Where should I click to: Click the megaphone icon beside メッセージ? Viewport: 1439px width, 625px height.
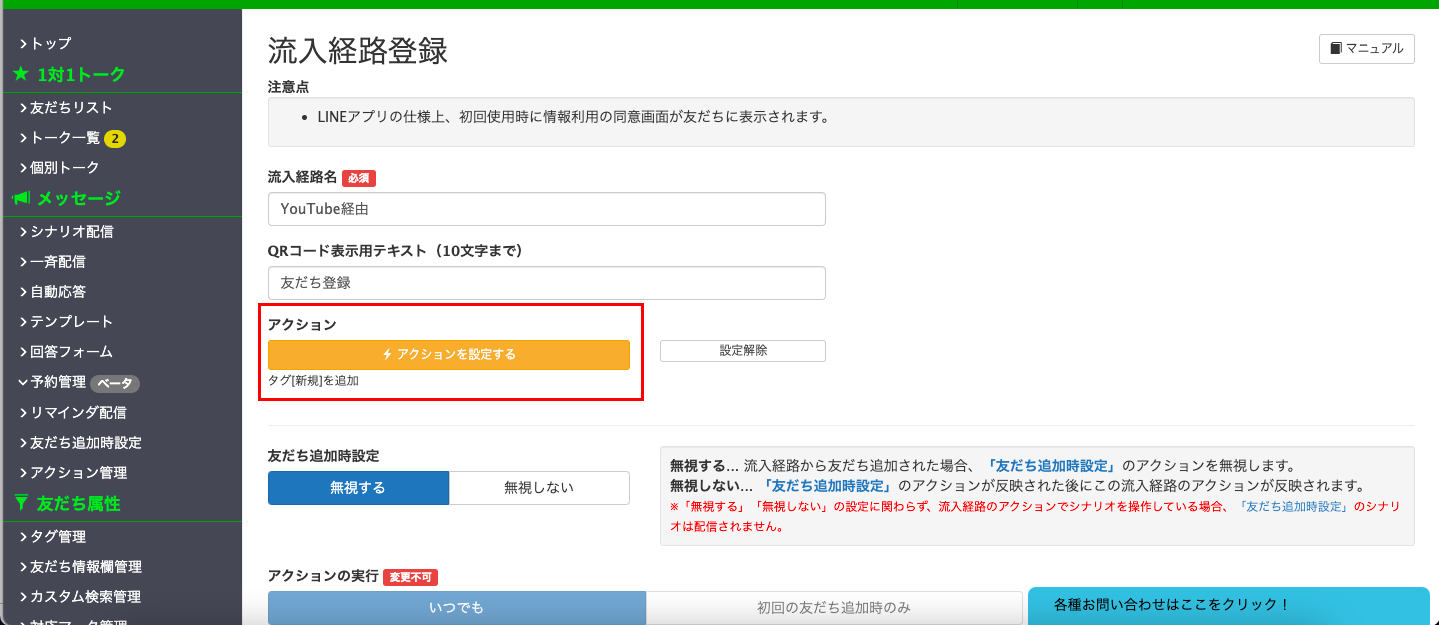[21, 199]
